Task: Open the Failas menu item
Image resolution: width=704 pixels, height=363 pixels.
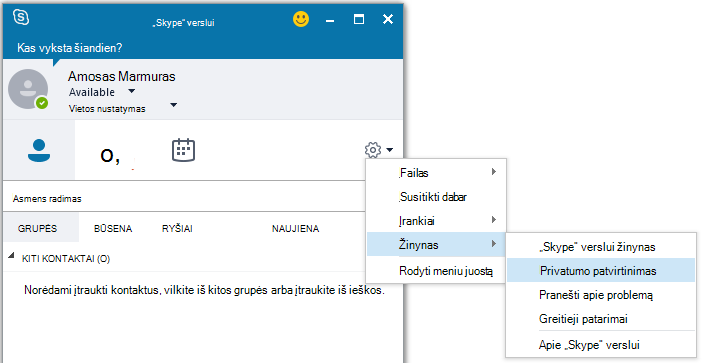Action: pos(436,173)
